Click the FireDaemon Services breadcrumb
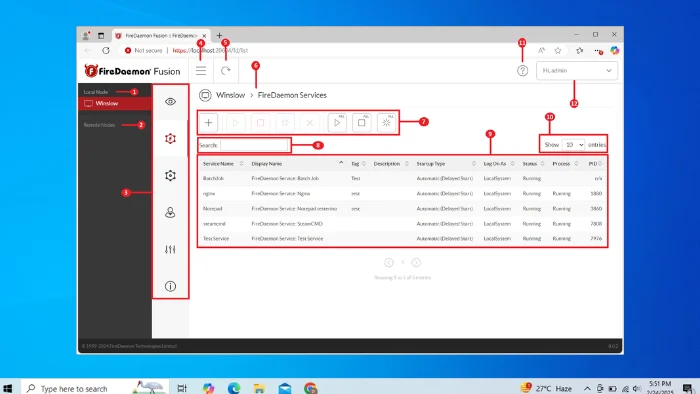 coord(292,95)
